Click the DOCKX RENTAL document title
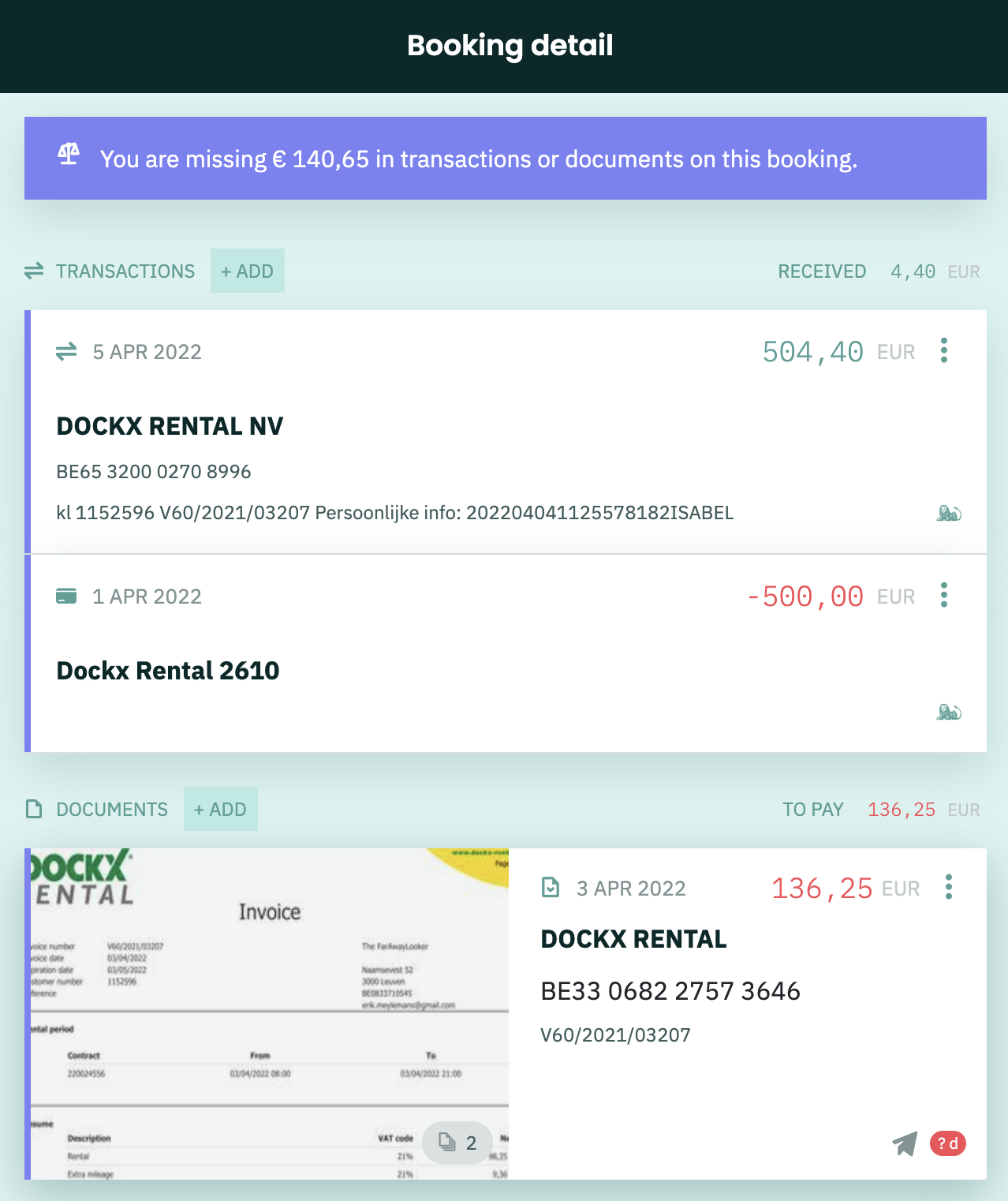This screenshot has width=1008, height=1201. tap(634, 939)
